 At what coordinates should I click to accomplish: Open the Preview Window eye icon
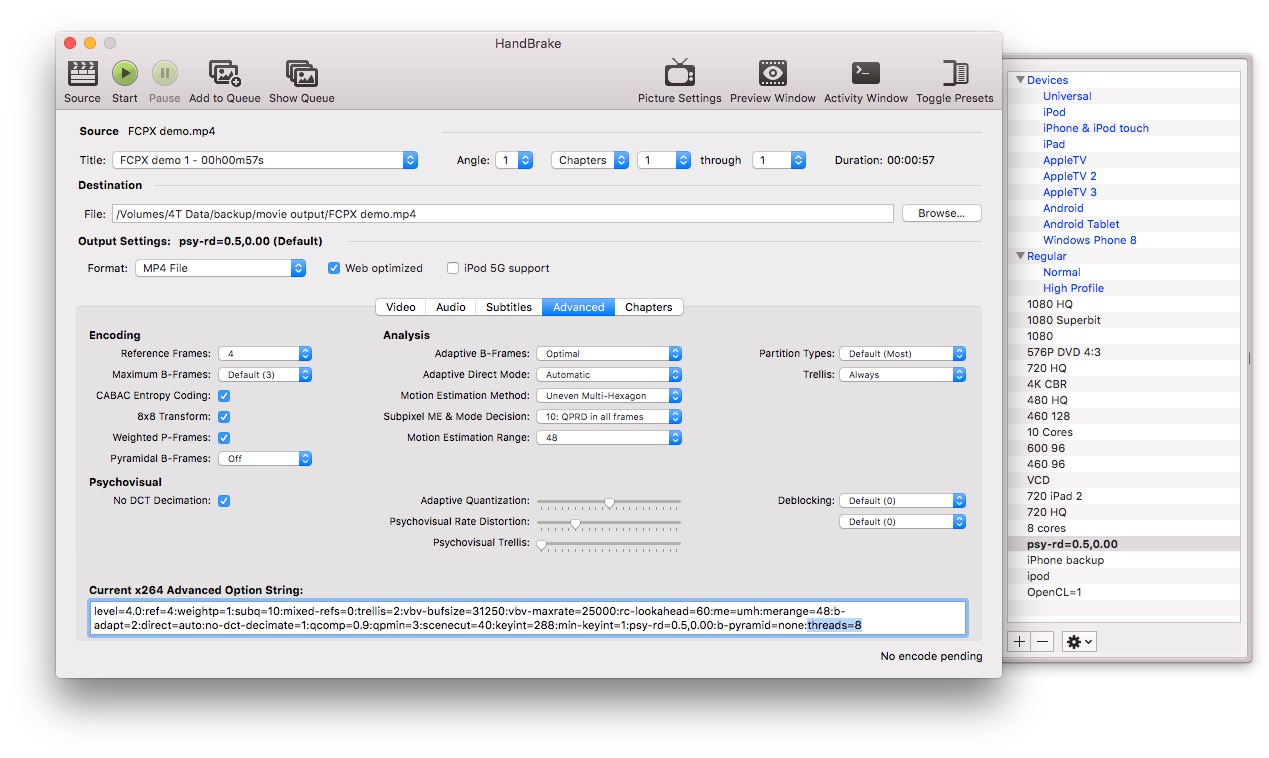click(773, 74)
